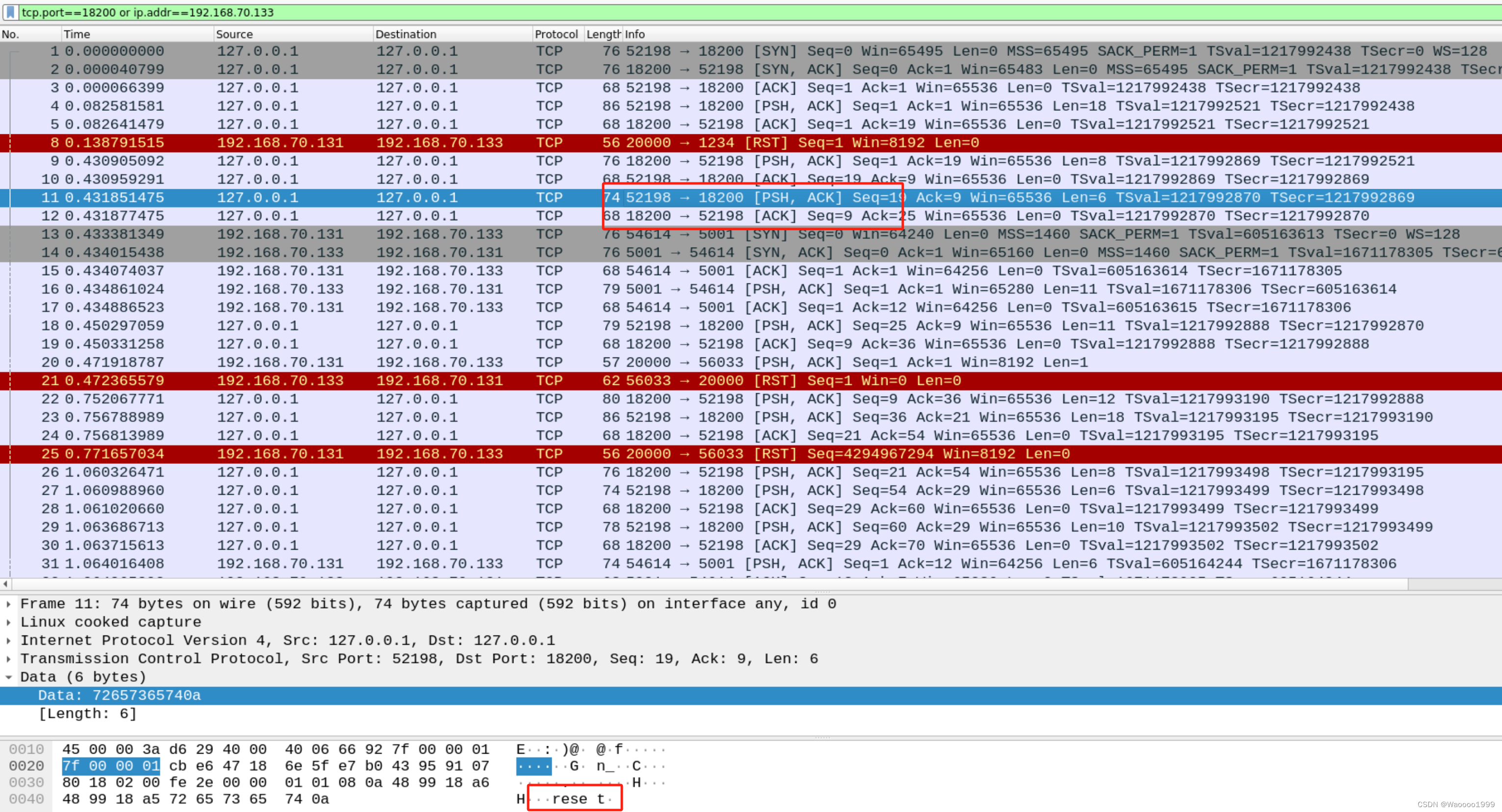Select packet 23 at time 0.756788989
The width and height of the screenshot is (1502, 812).
pos(751,417)
